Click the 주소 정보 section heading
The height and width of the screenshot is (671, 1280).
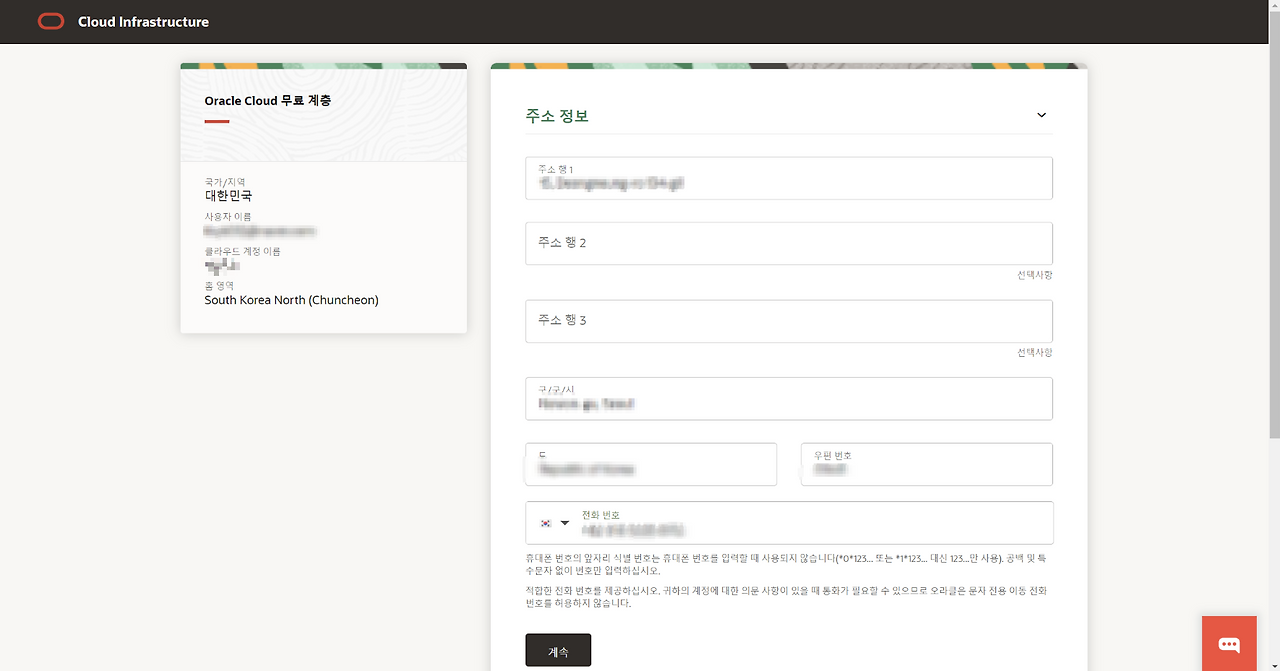[557, 116]
